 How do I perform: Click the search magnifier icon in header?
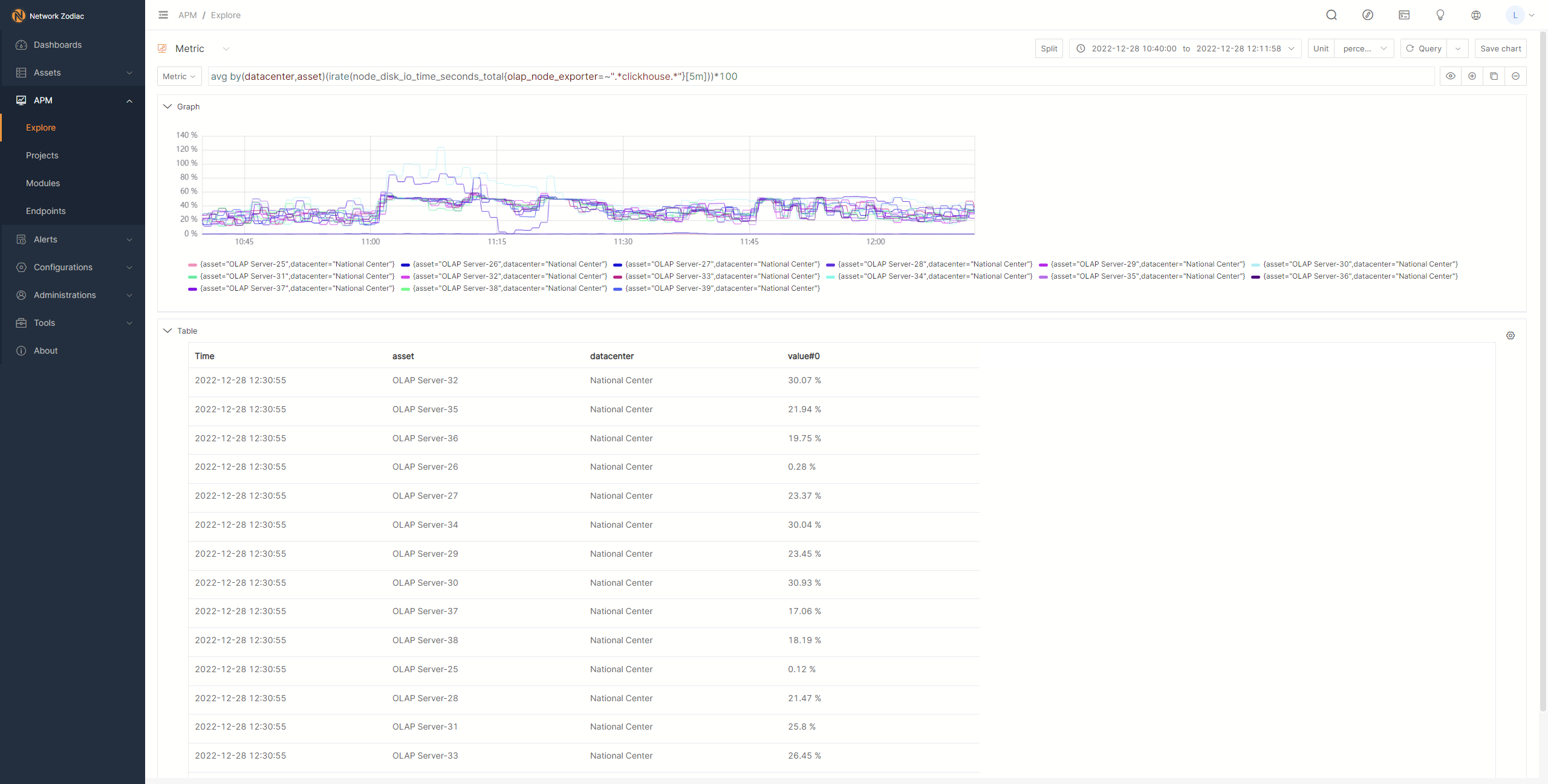(1331, 15)
